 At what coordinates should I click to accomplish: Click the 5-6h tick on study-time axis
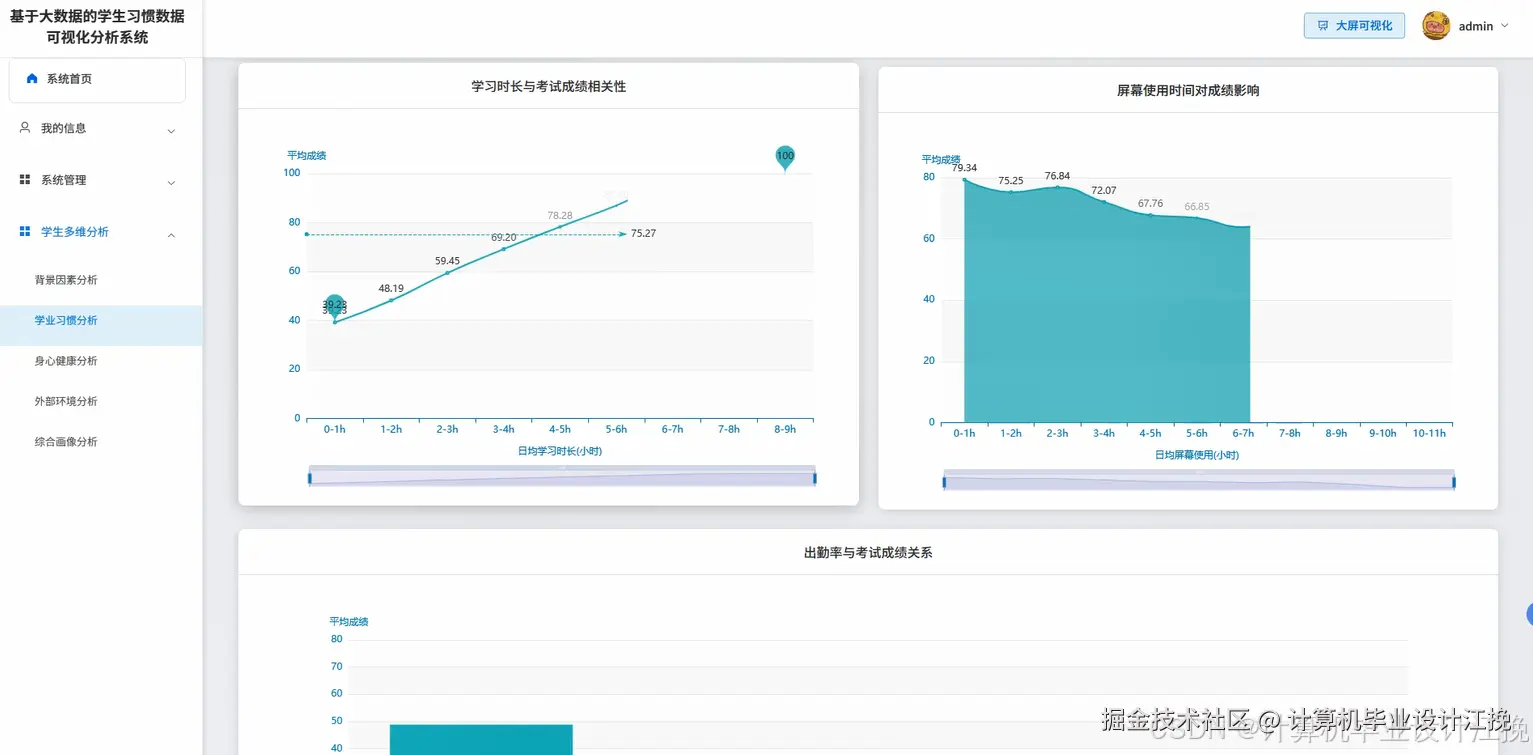coord(616,429)
